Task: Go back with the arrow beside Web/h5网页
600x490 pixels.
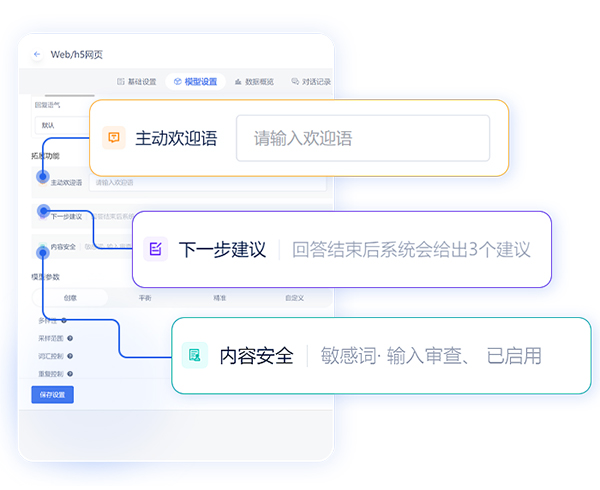Action: (x=37, y=54)
